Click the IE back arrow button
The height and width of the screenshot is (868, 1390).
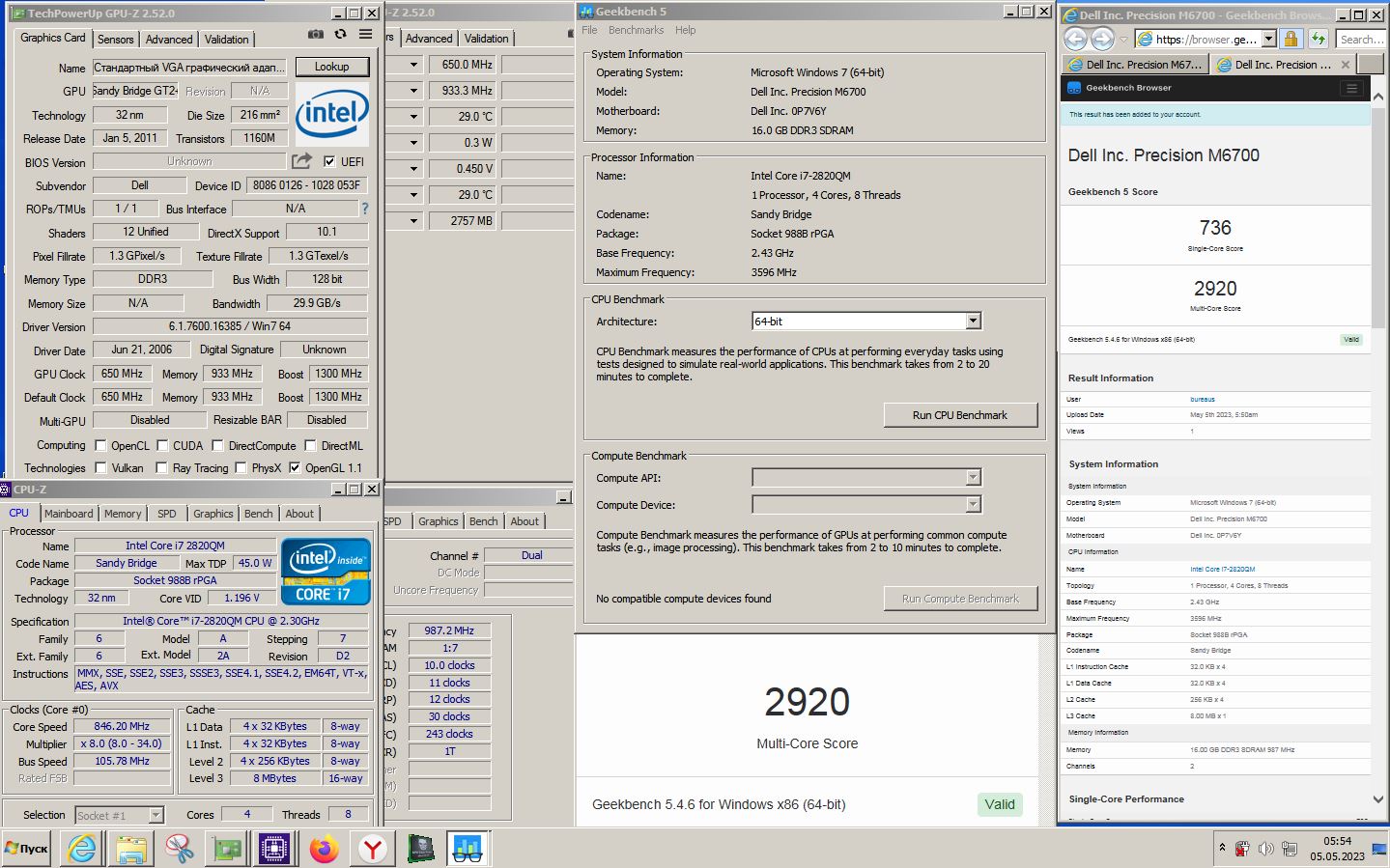[1075, 39]
